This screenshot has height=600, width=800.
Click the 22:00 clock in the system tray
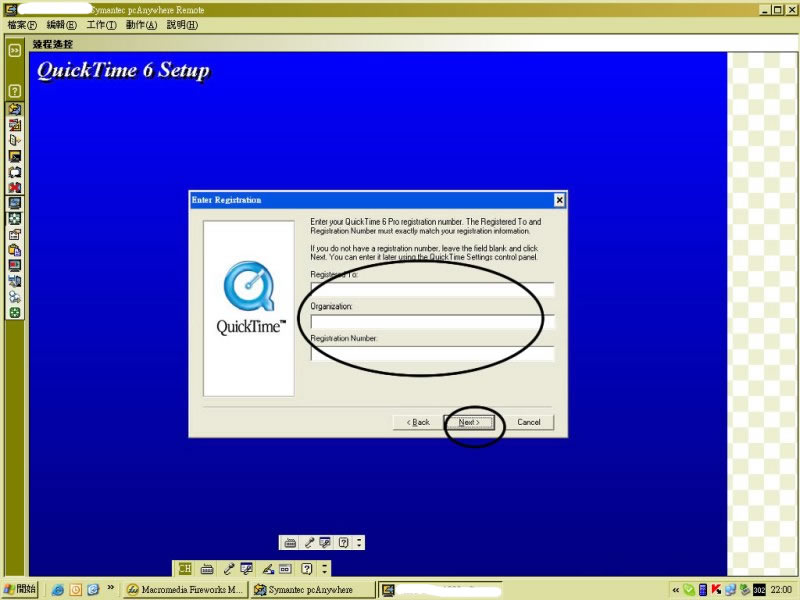click(x=781, y=590)
